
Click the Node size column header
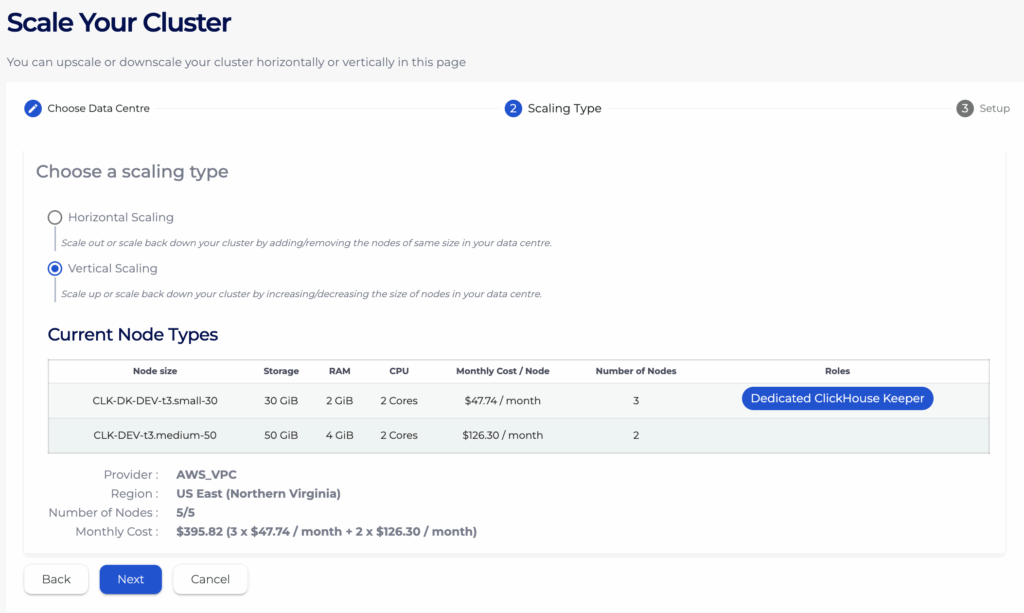click(x=154, y=371)
